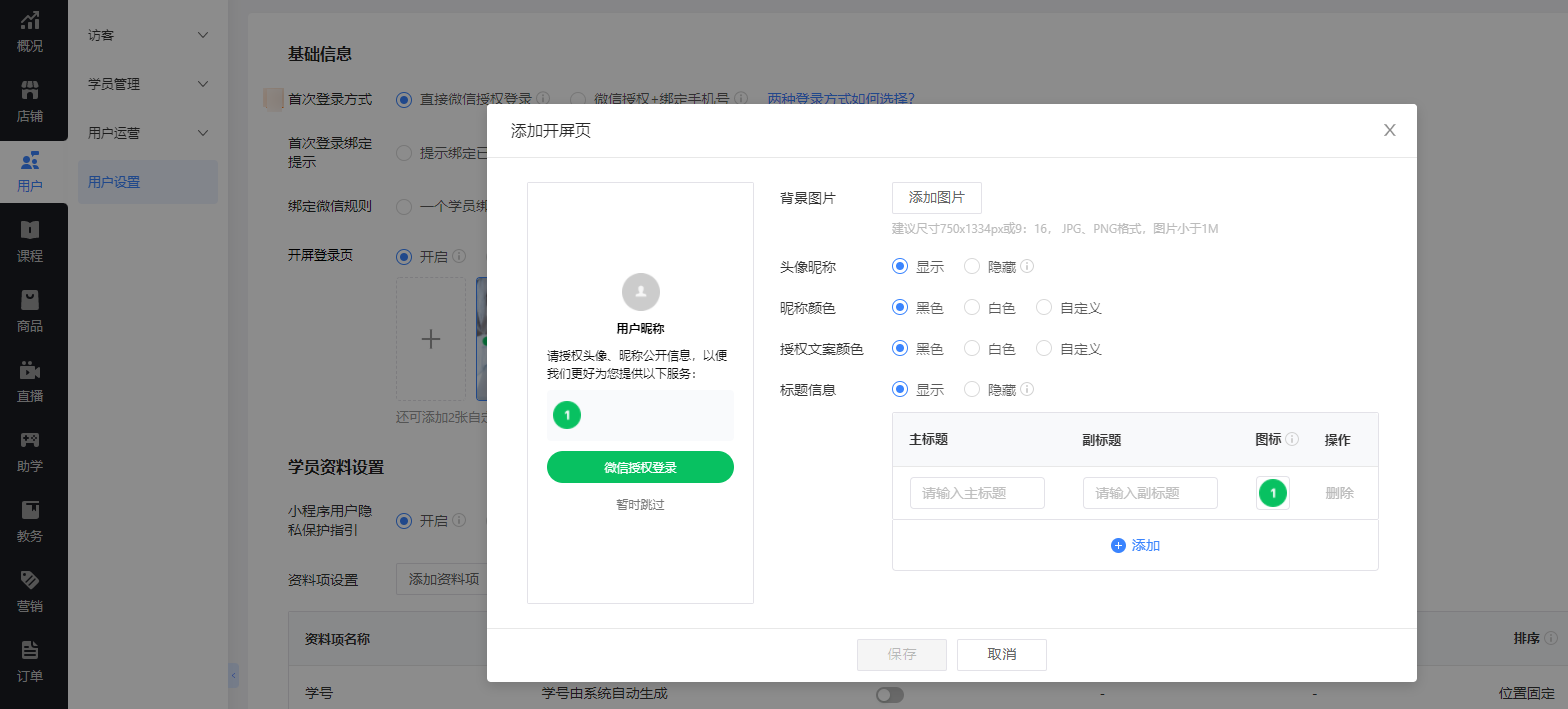
Task: Choose 自定义 for 授权文案颜色
Action: tap(1045, 349)
